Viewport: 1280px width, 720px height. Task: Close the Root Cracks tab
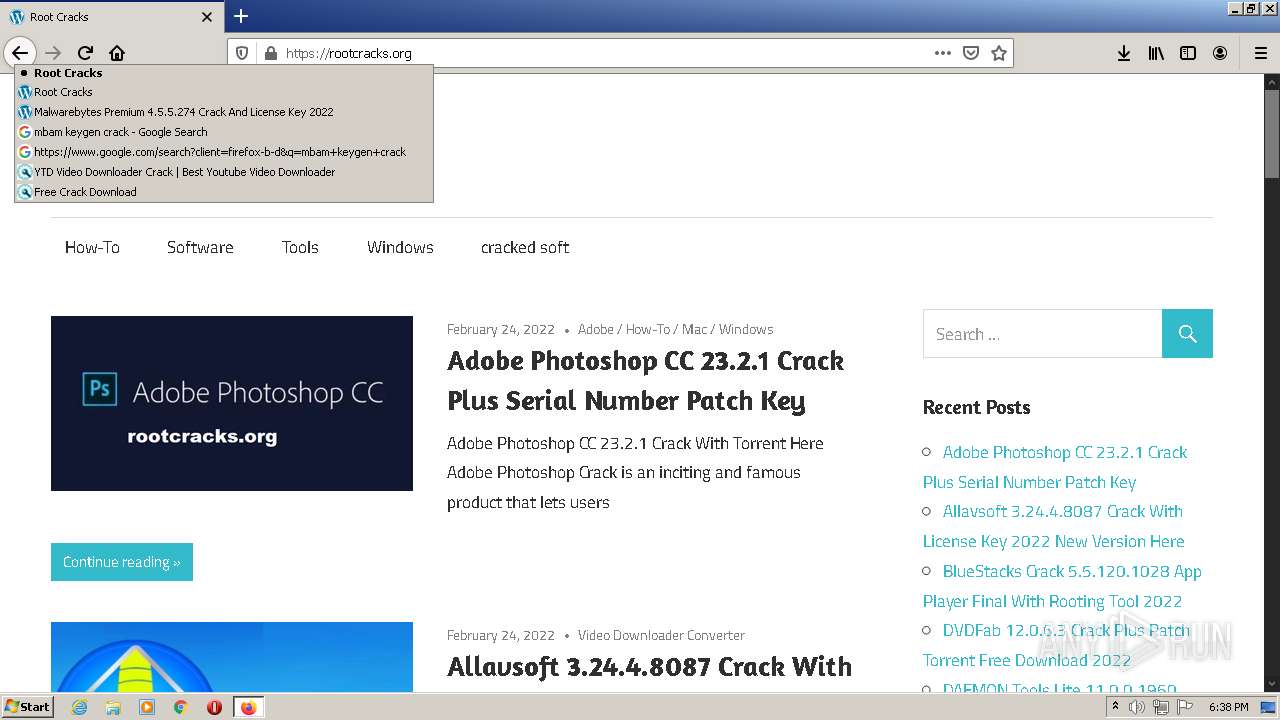click(207, 17)
